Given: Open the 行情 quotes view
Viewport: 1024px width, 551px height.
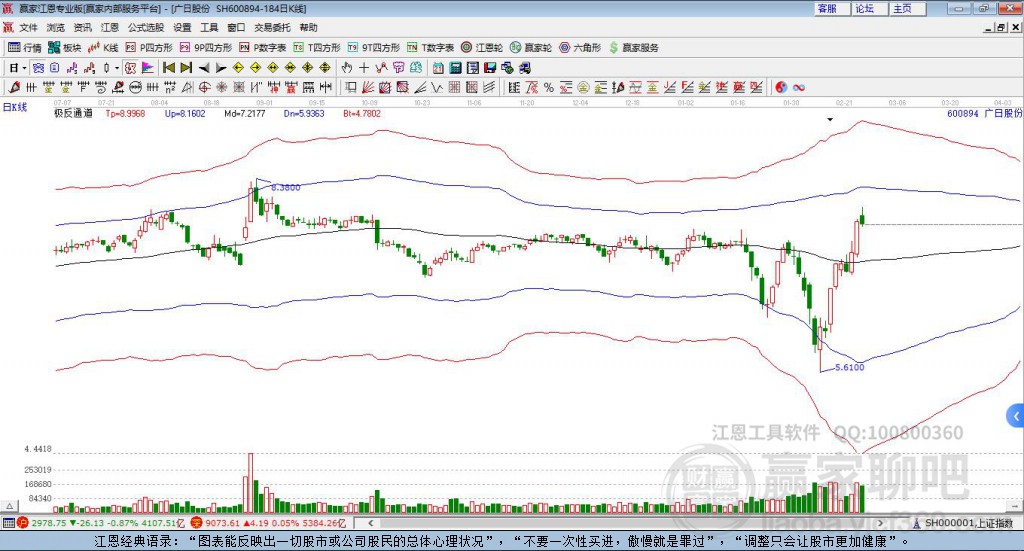Looking at the screenshot, I should 25,48.
